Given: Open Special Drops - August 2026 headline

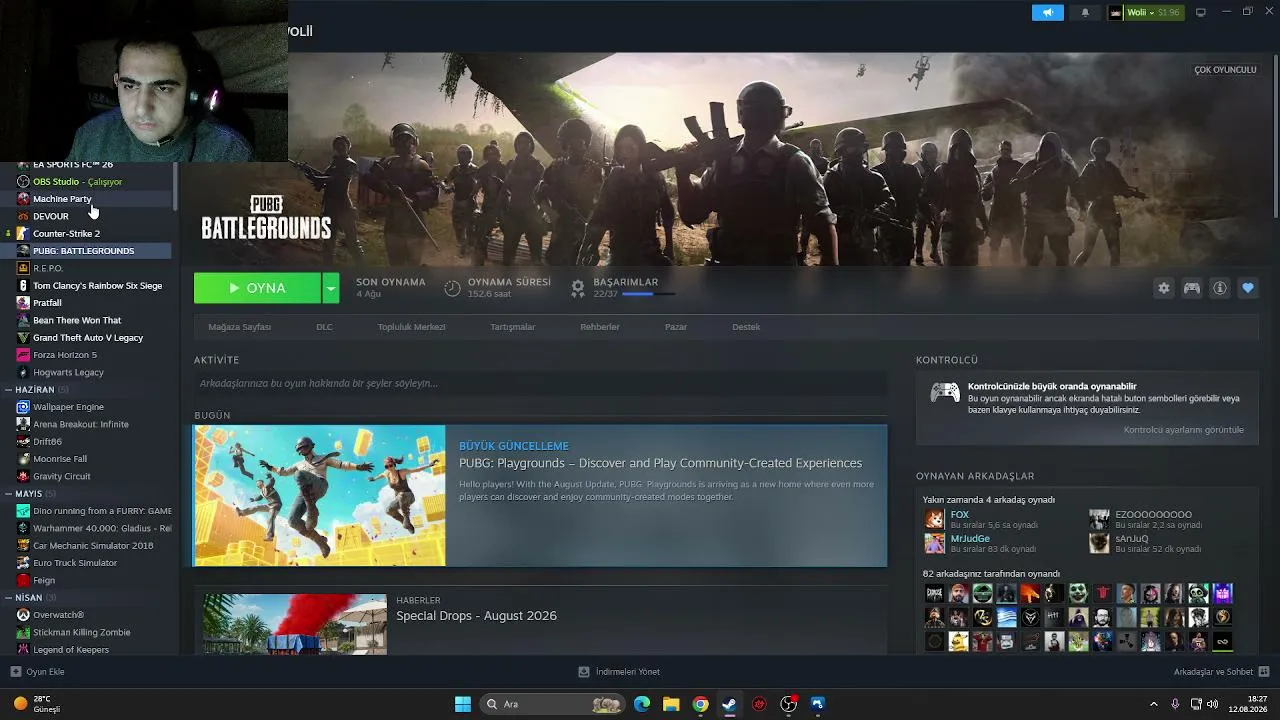Looking at the screenshot, I should pyautogui.click(x=476, y=616).
